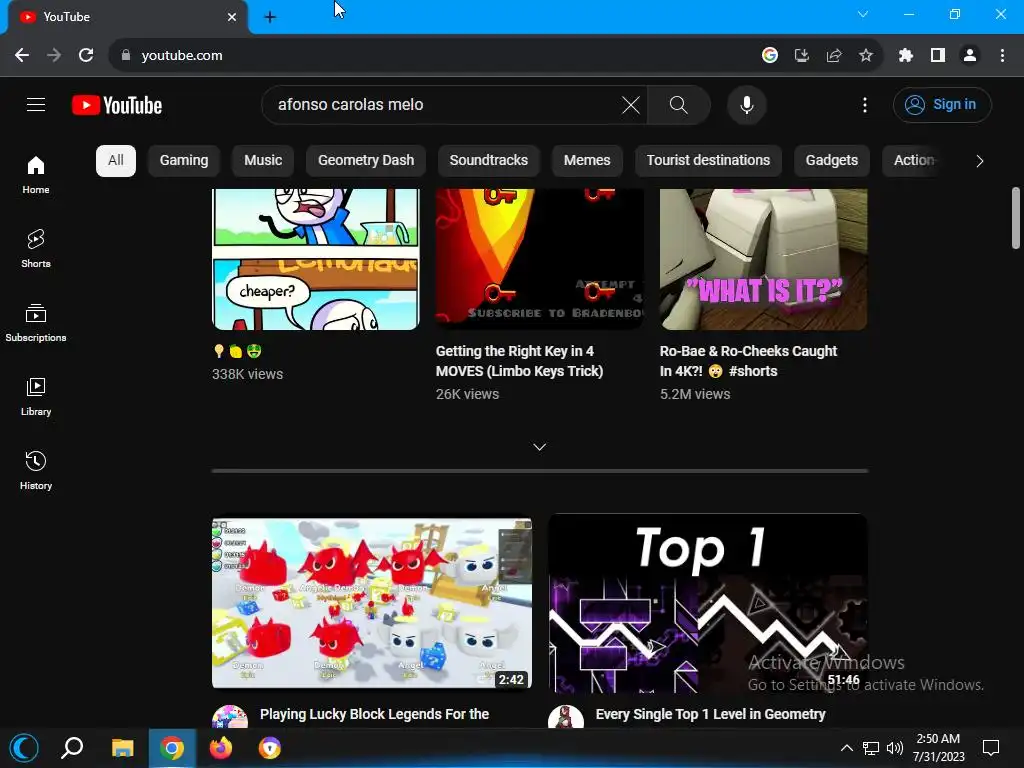Click the address bar URL
Viewport: 1024px width, 768px height.
click(x=182, y=56)
